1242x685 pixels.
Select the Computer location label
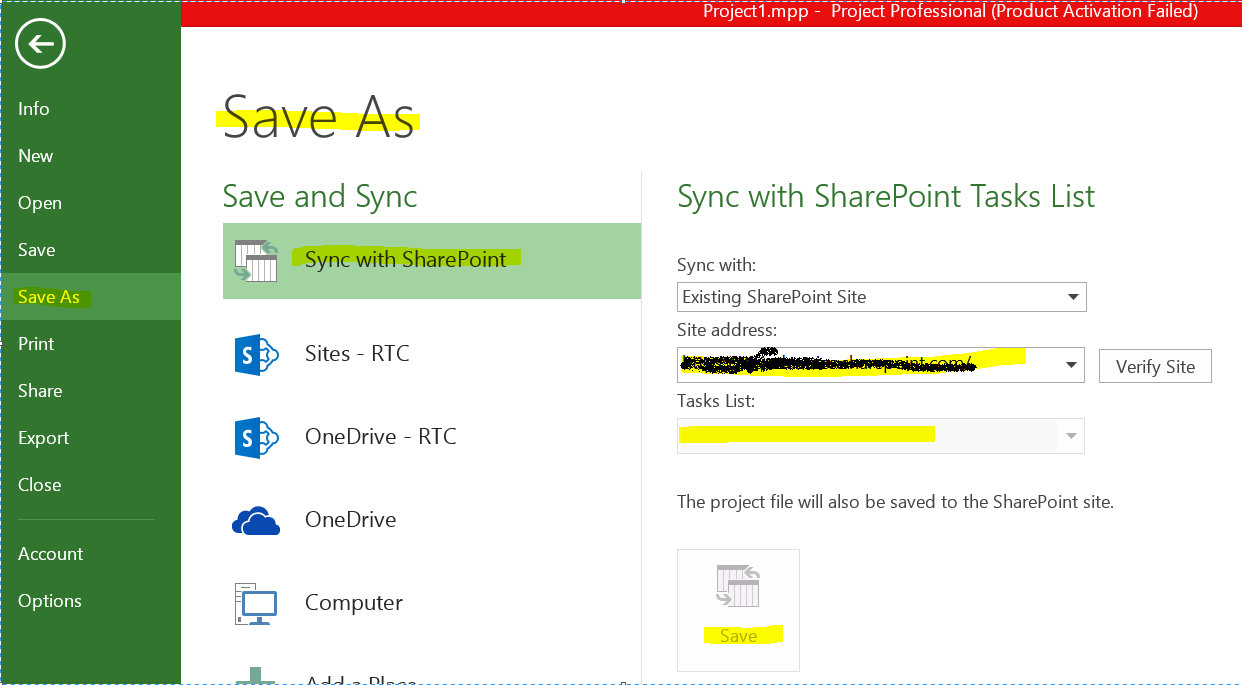(x=354, y=603)
